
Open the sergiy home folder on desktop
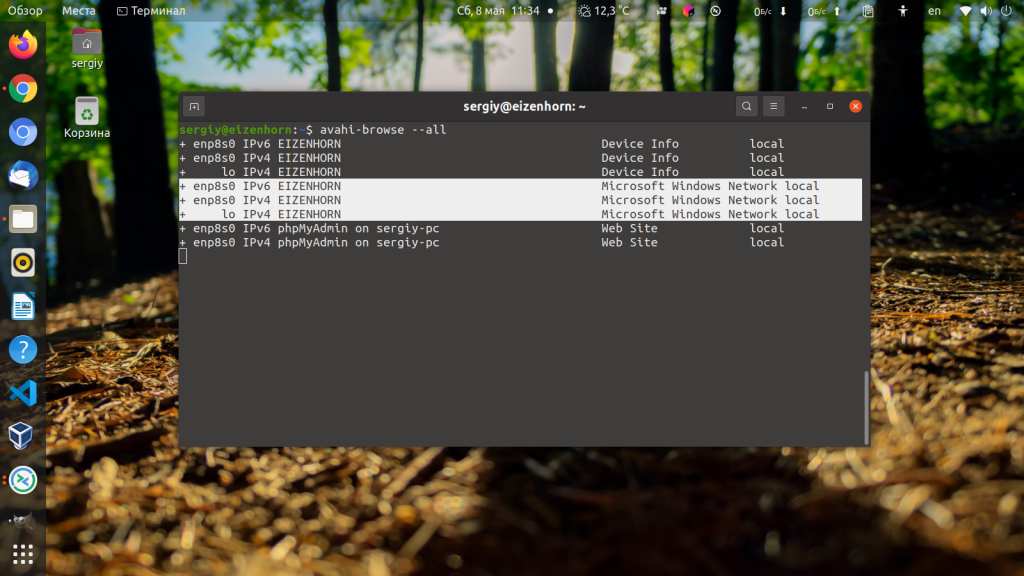87,48
